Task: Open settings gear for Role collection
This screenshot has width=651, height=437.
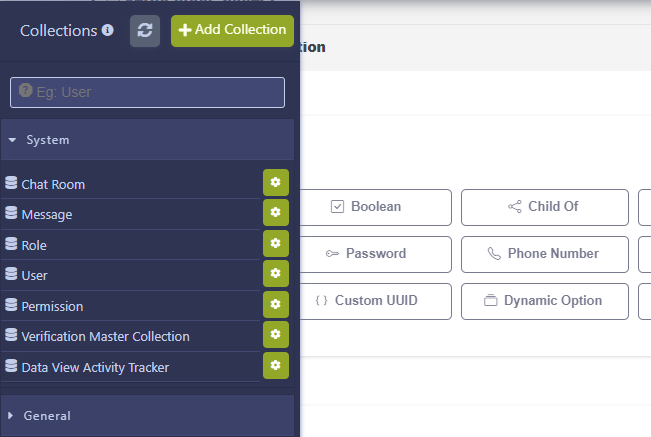Action: [275, 244]
